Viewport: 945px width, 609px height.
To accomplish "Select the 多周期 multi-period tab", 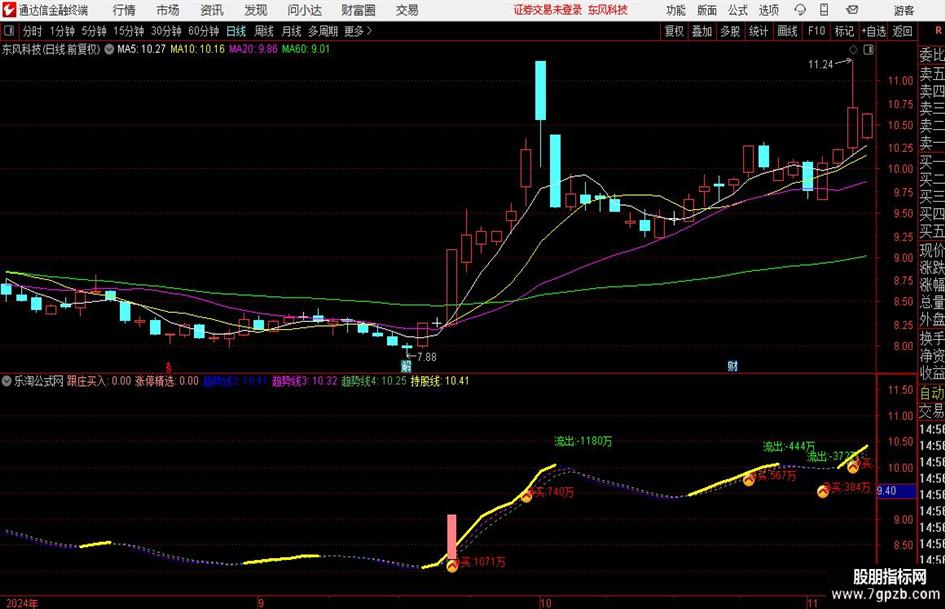I will 323,31.
